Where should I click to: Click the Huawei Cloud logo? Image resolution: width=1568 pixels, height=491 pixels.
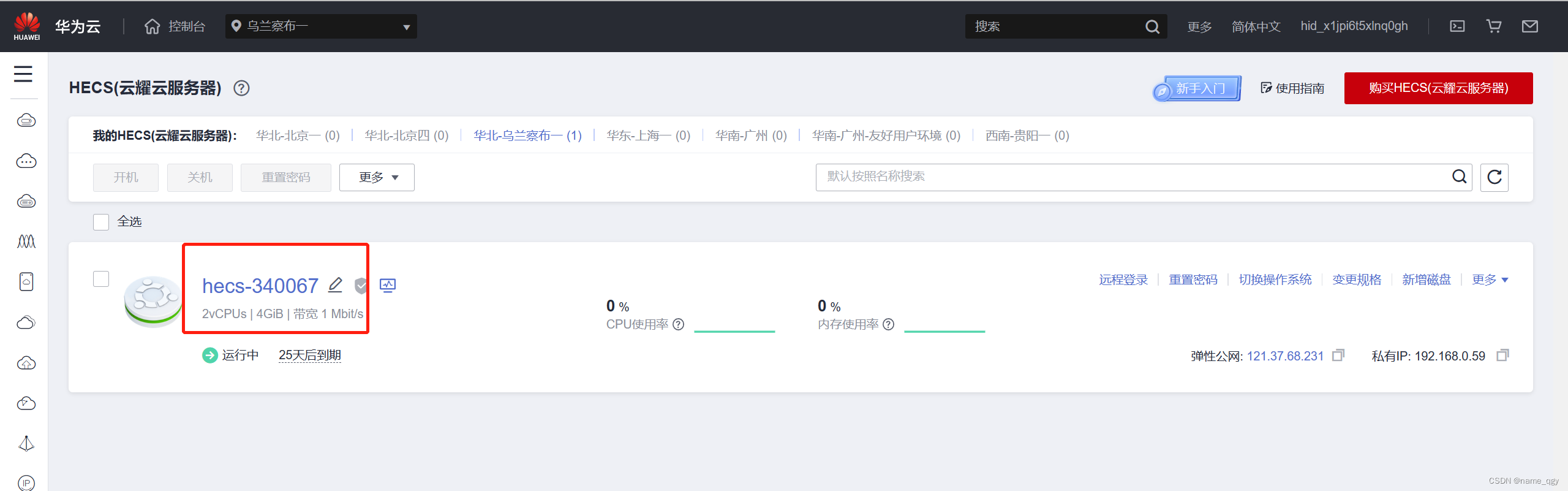27,26
